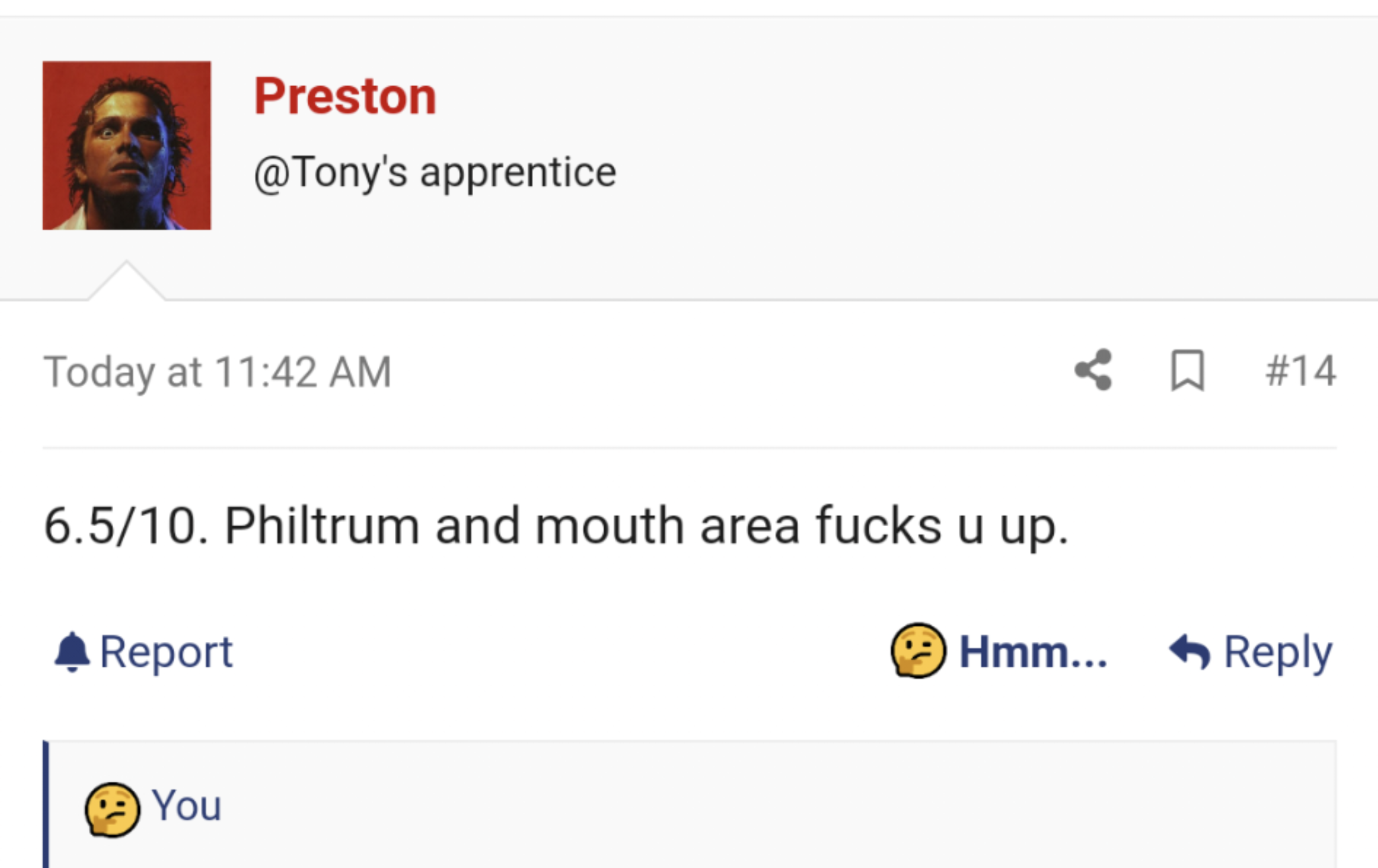Click the reactions bar container
Viewport: 1378px width, 868px height.
pos(690,805)
